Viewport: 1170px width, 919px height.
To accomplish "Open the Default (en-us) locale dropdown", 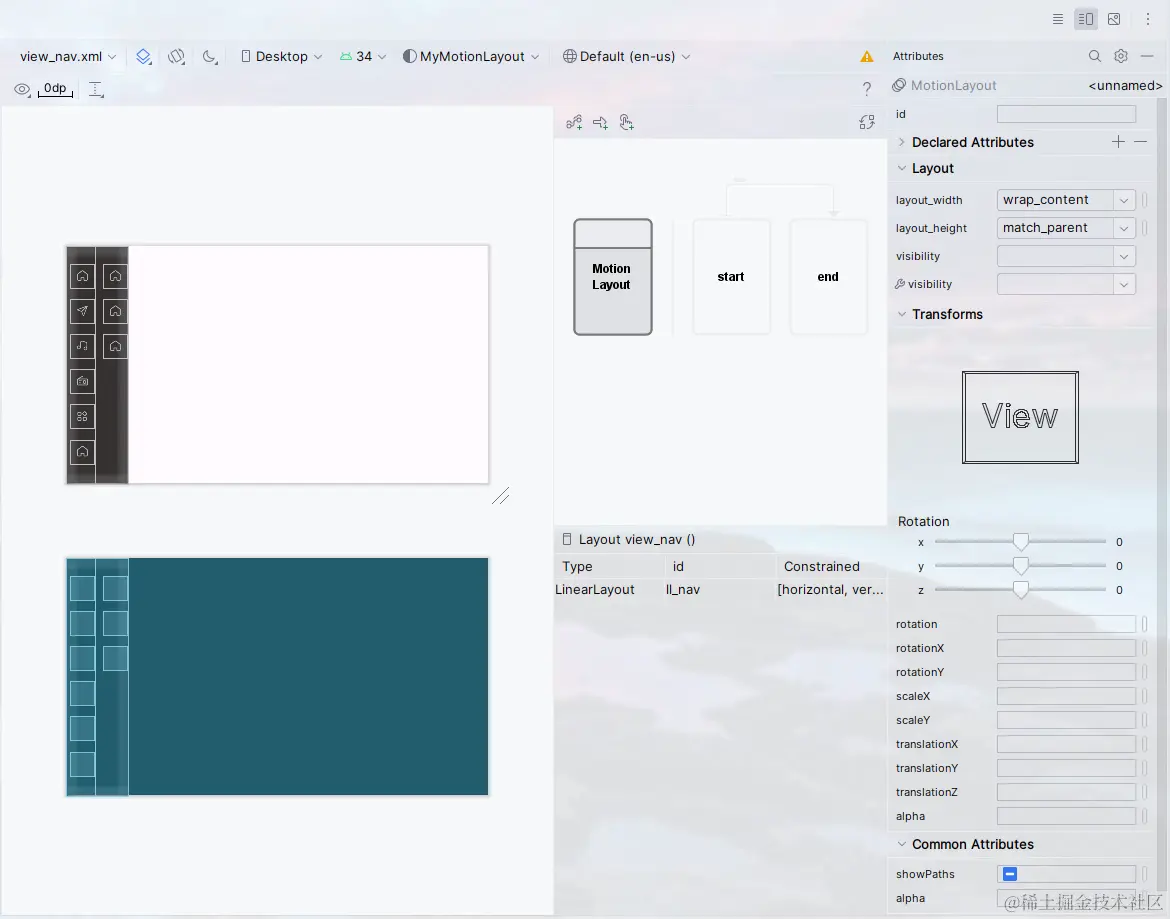I will (627, 57).
